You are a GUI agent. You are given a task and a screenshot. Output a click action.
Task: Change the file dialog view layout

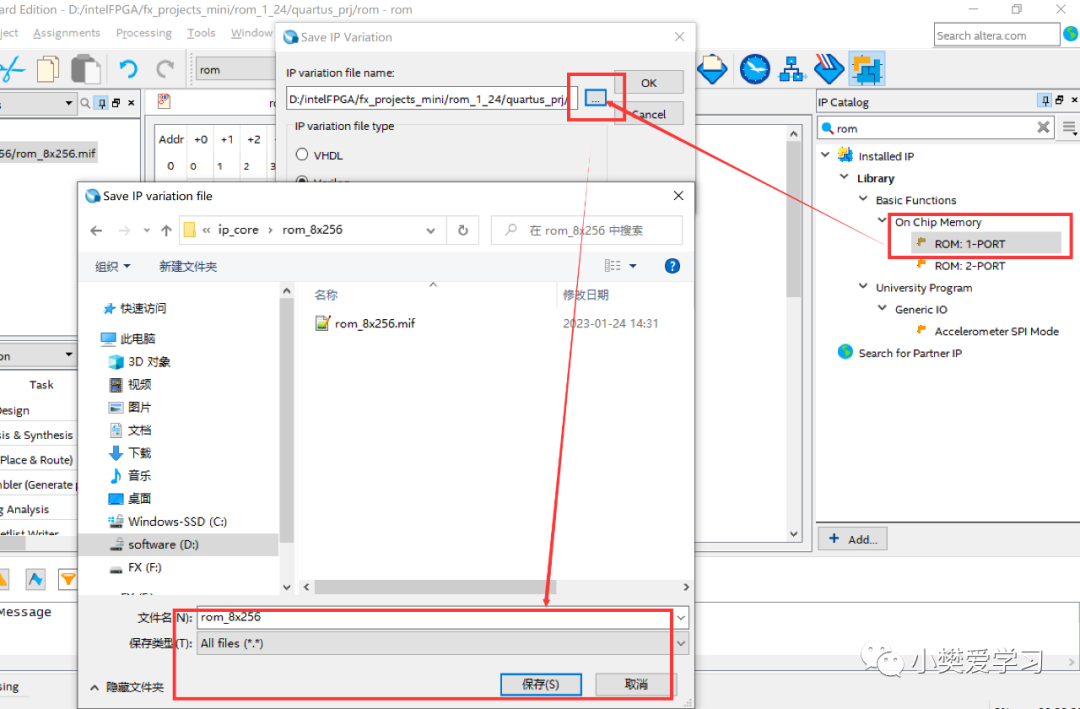613,266
